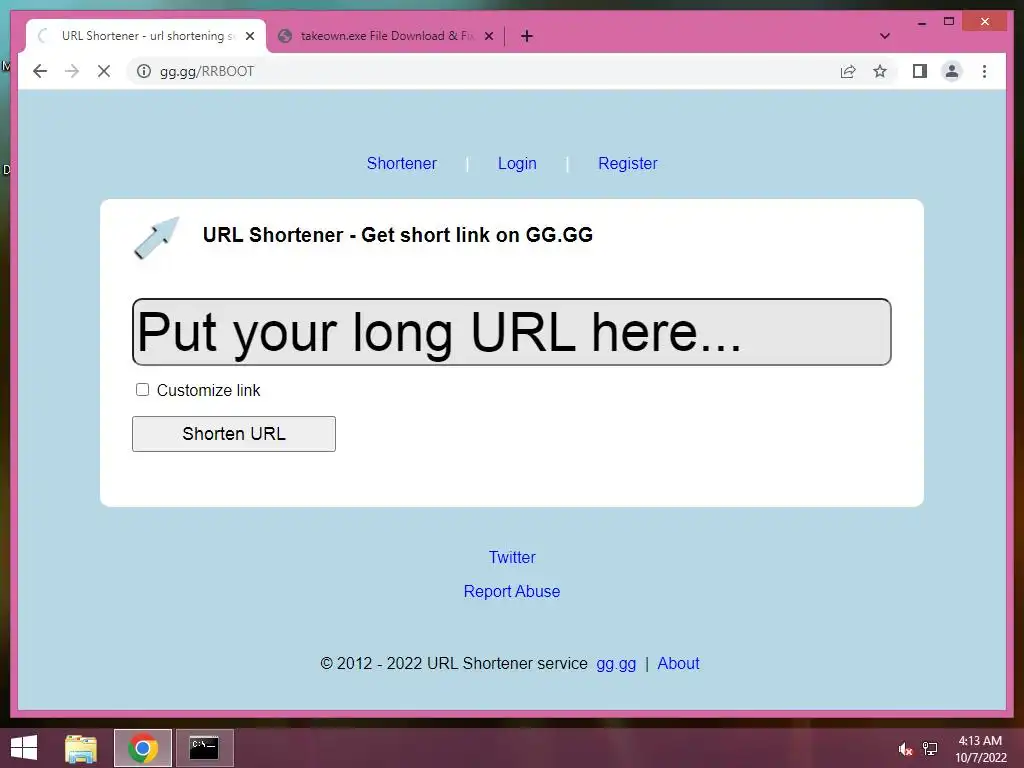Enable the Customize link checkbox
Image resolution: width=1024 pixels, height=768 pixels.
pos(142,390)
